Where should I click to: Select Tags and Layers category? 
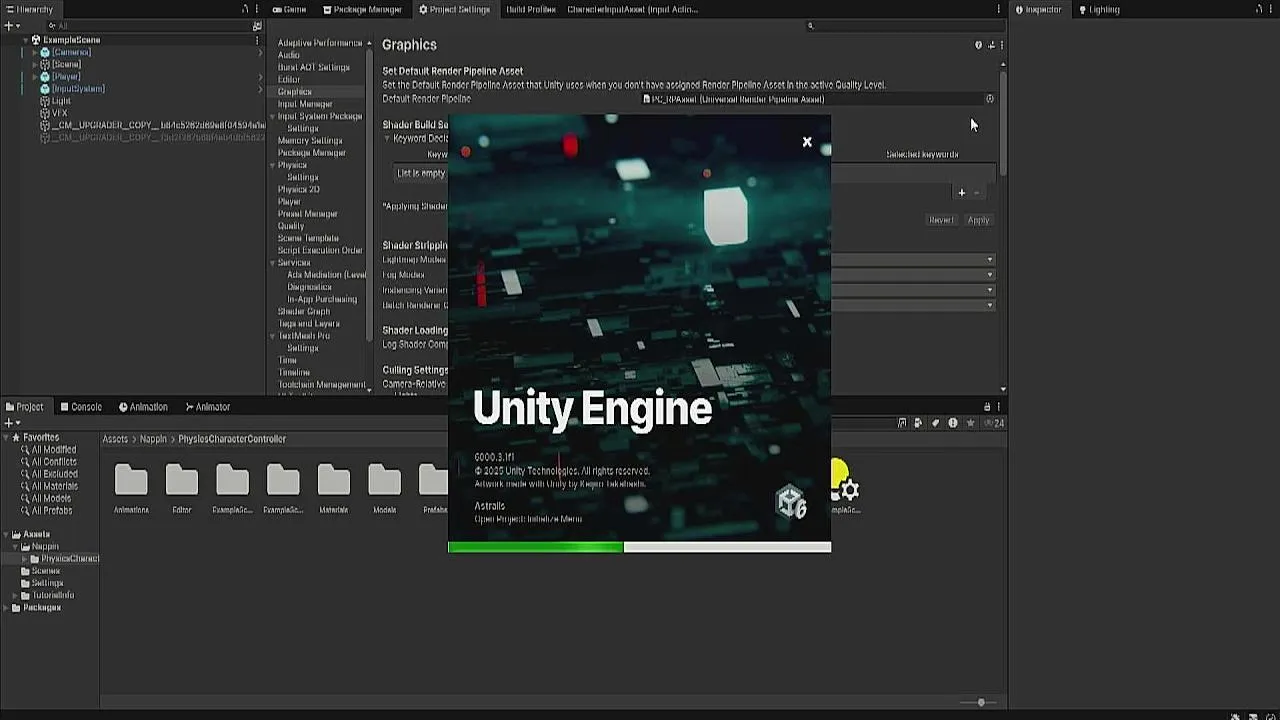click(309, 324)
